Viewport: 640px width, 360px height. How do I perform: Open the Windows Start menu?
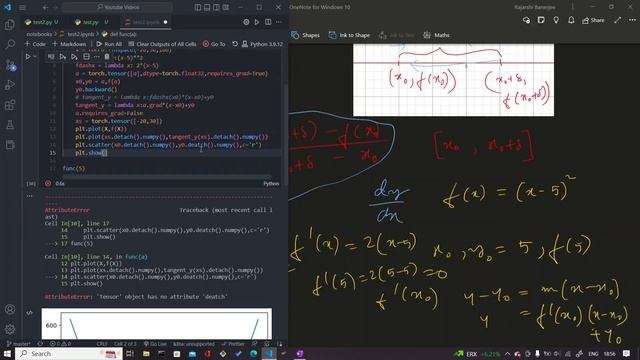click(7, 353)
